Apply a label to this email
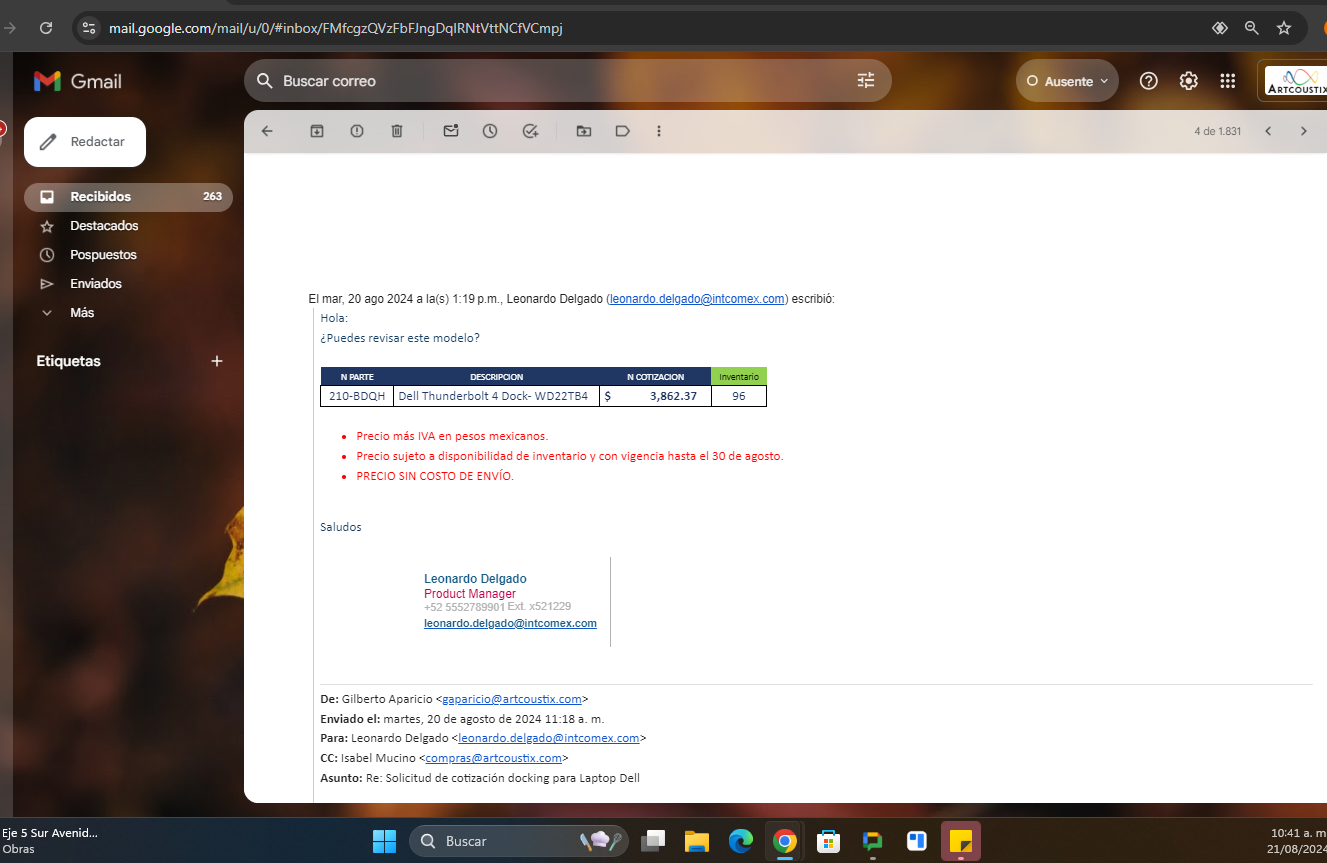 [622, 131]
